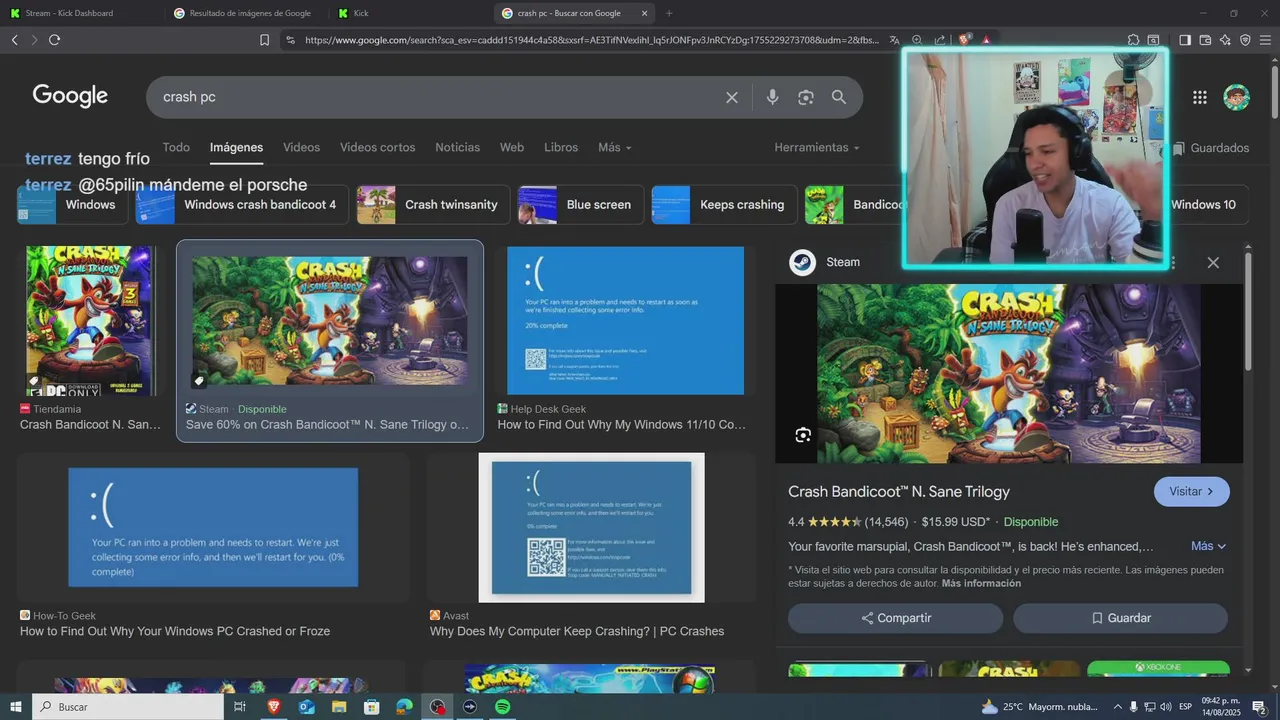Start voice search with the microphone icon
The image size is (1280, 720).
772,97
